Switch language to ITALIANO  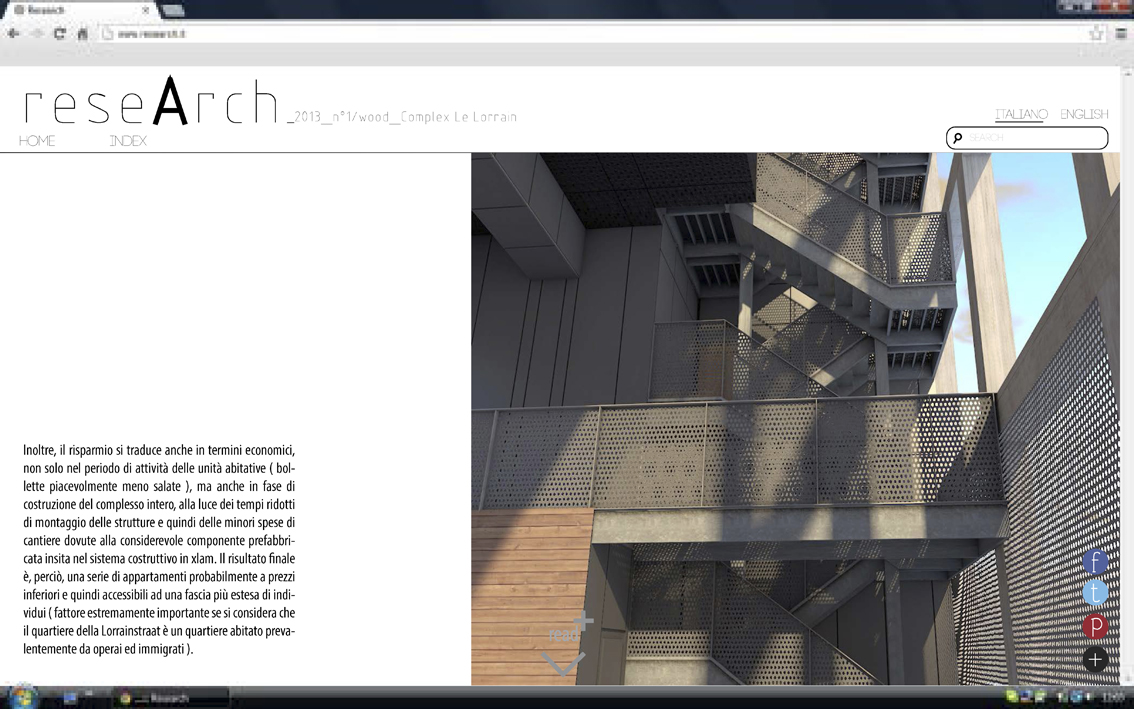(x=1021, y=114)
